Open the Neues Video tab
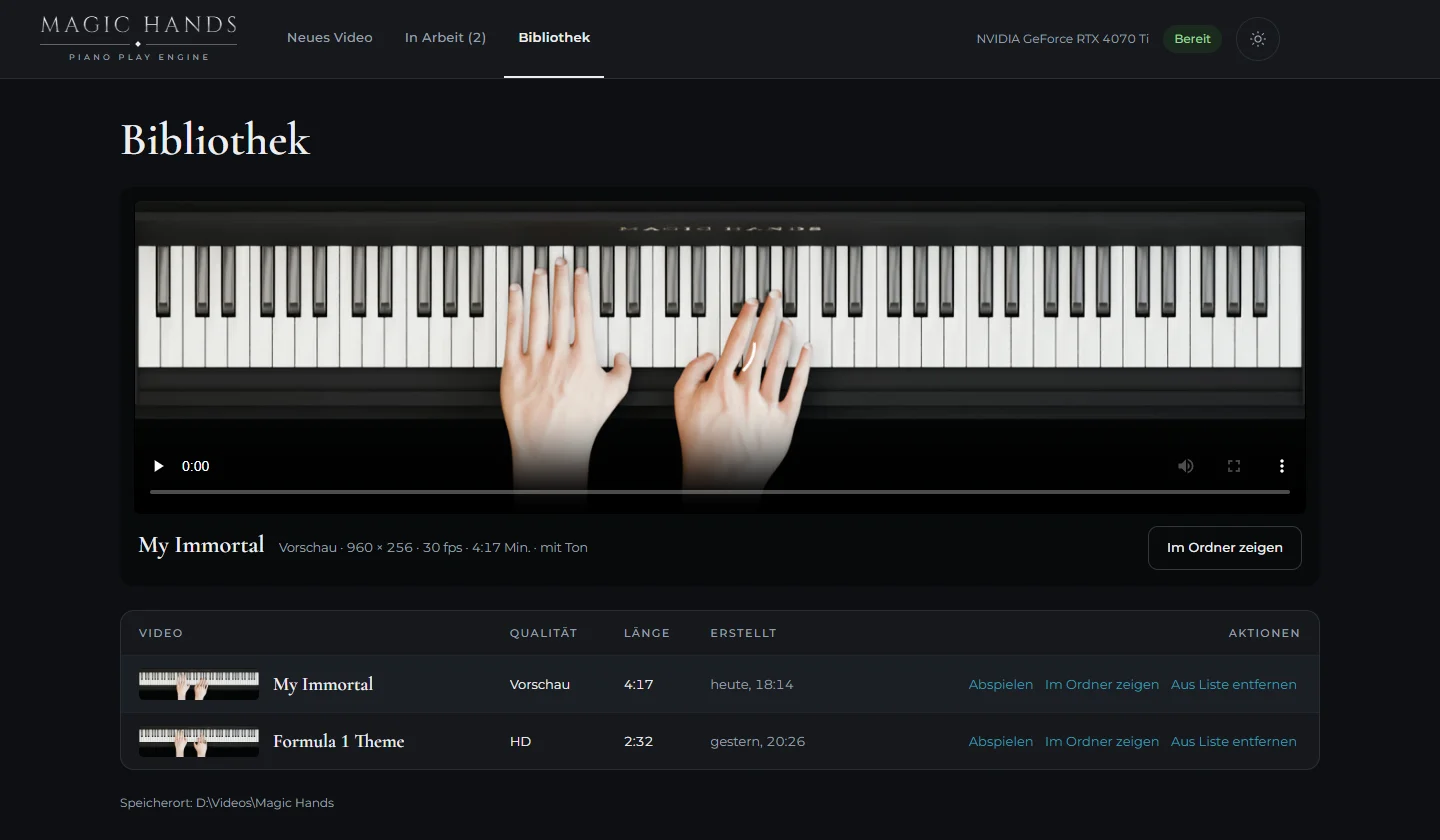 (x=330, y=38)
